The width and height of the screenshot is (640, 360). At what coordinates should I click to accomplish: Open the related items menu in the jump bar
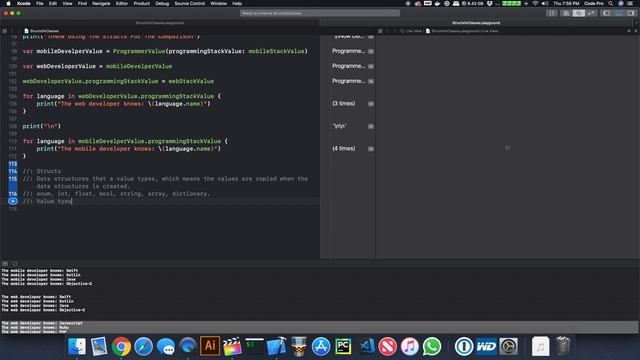[4, 31]
